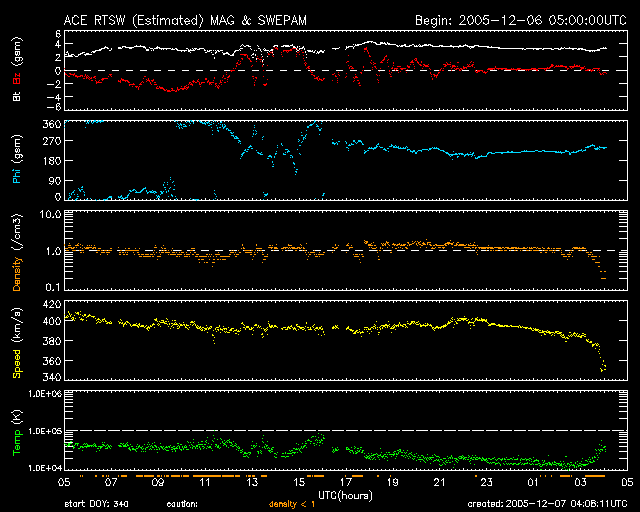Image resolution: width=640 pixels, height=512 pixels.
Task: Click the "UTC(hours)" x-axis label
Action: 345,496
